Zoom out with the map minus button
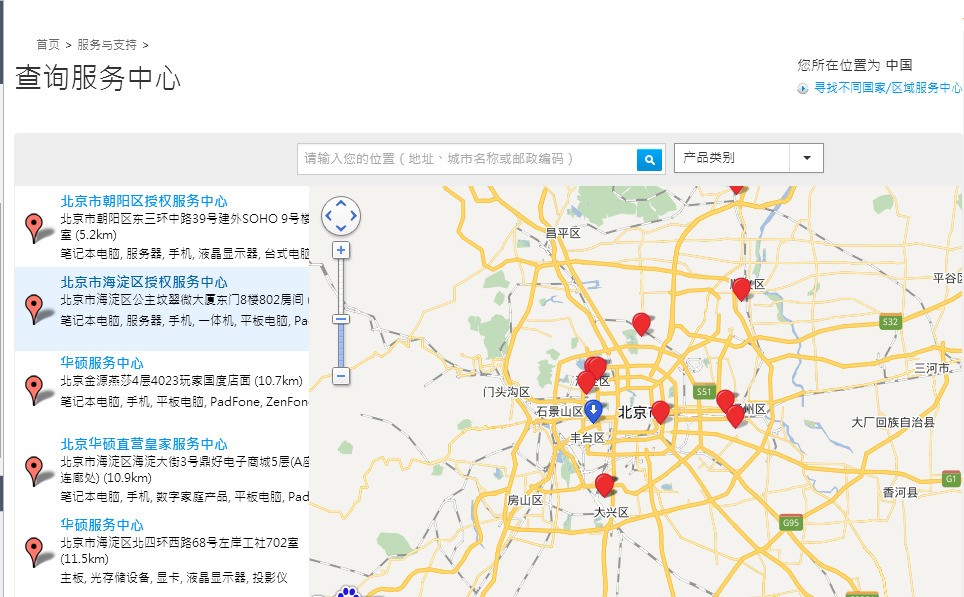 341,376
